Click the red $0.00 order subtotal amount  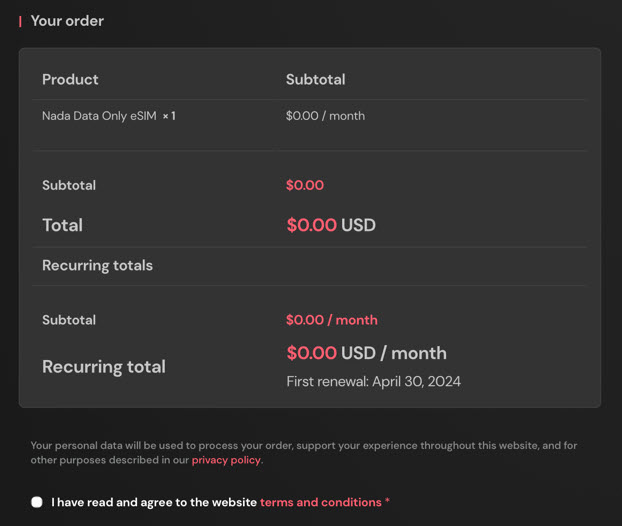305,185
